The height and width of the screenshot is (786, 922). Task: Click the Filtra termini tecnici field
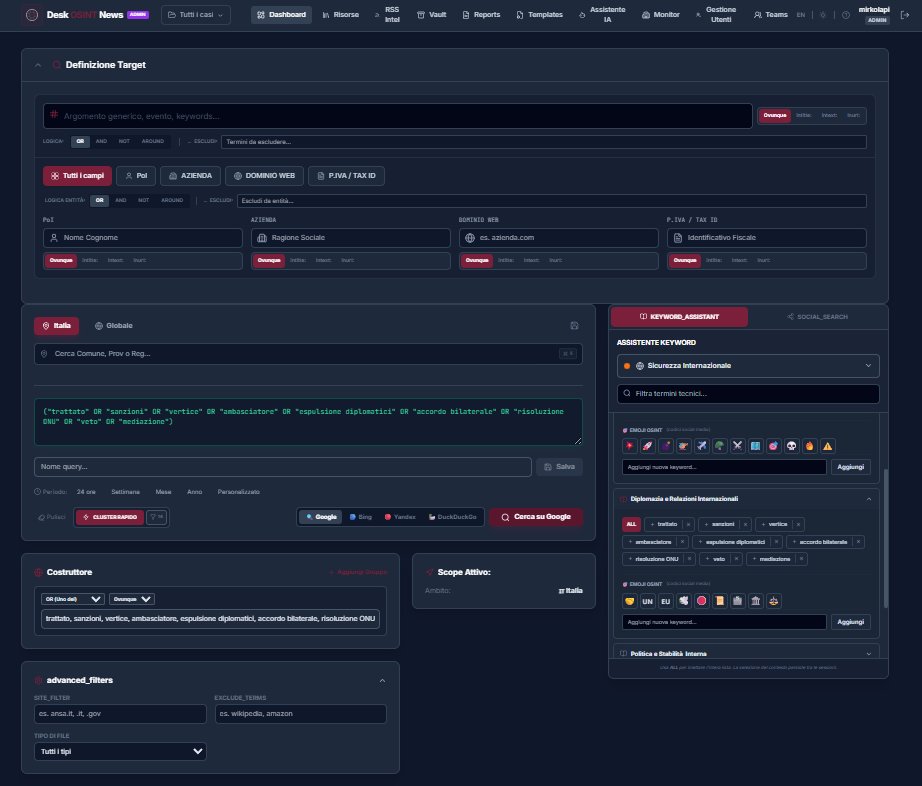point(748,394)
